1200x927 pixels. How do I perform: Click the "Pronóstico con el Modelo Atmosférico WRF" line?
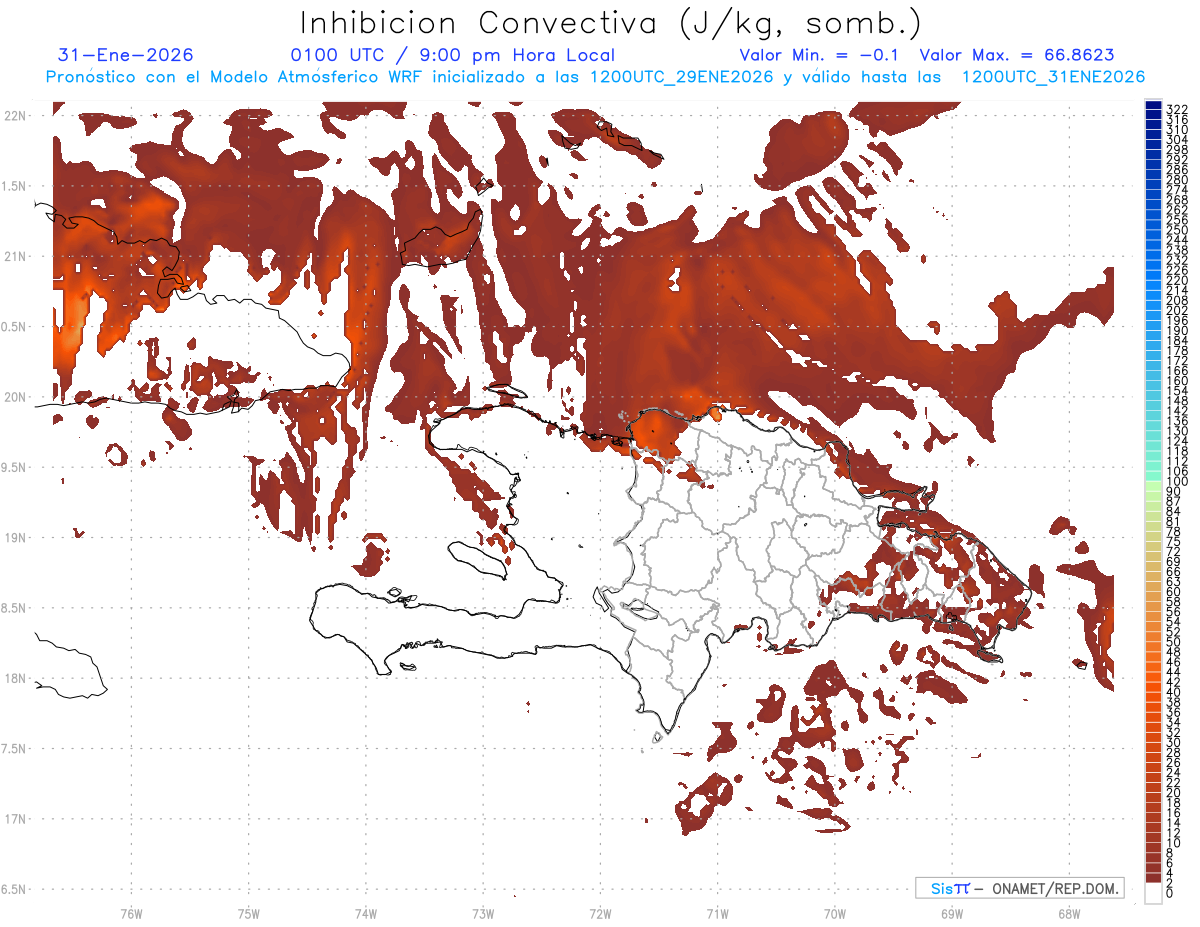click(595, 77)
